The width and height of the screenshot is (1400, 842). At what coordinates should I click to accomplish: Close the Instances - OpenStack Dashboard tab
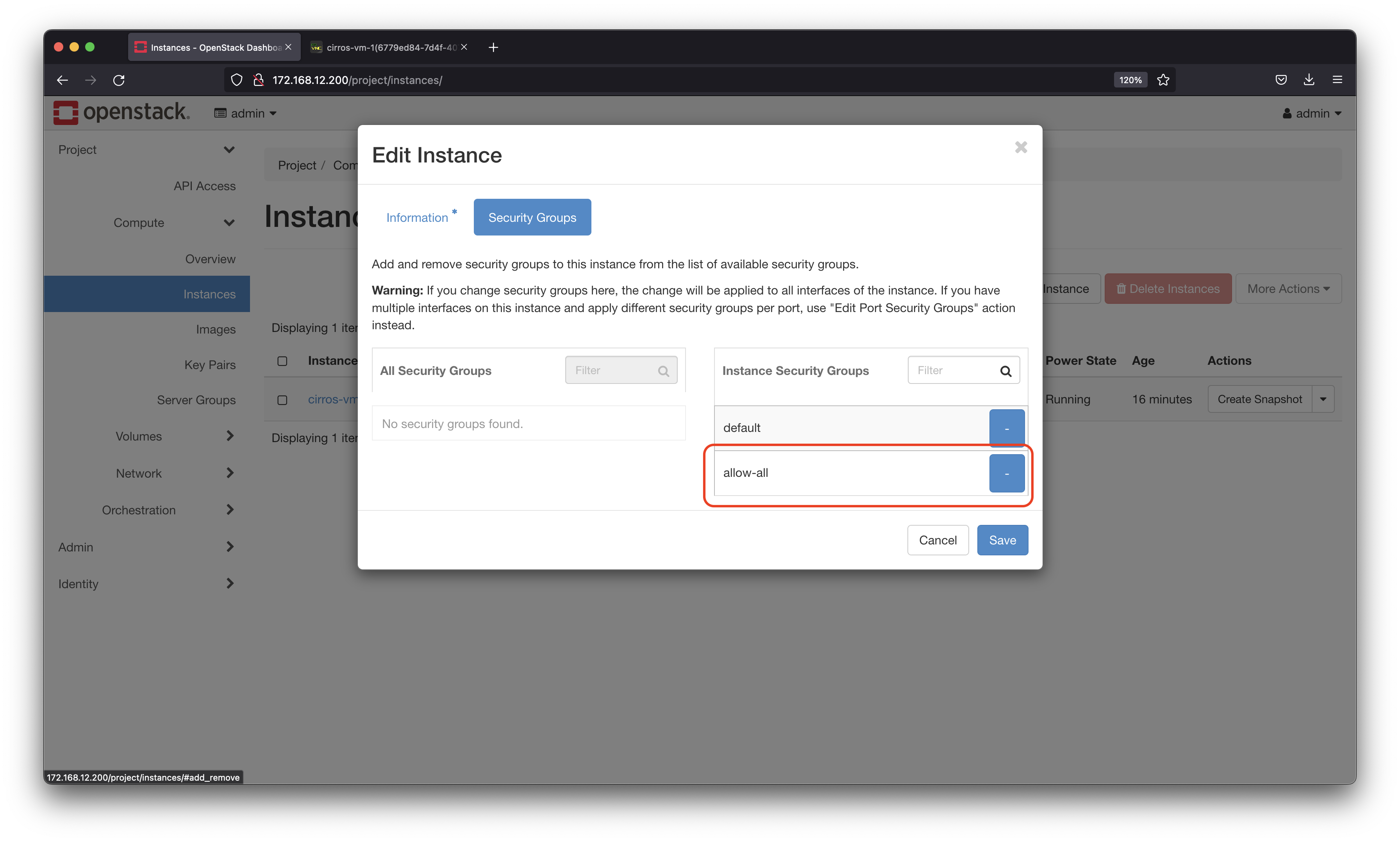point(288,47)
